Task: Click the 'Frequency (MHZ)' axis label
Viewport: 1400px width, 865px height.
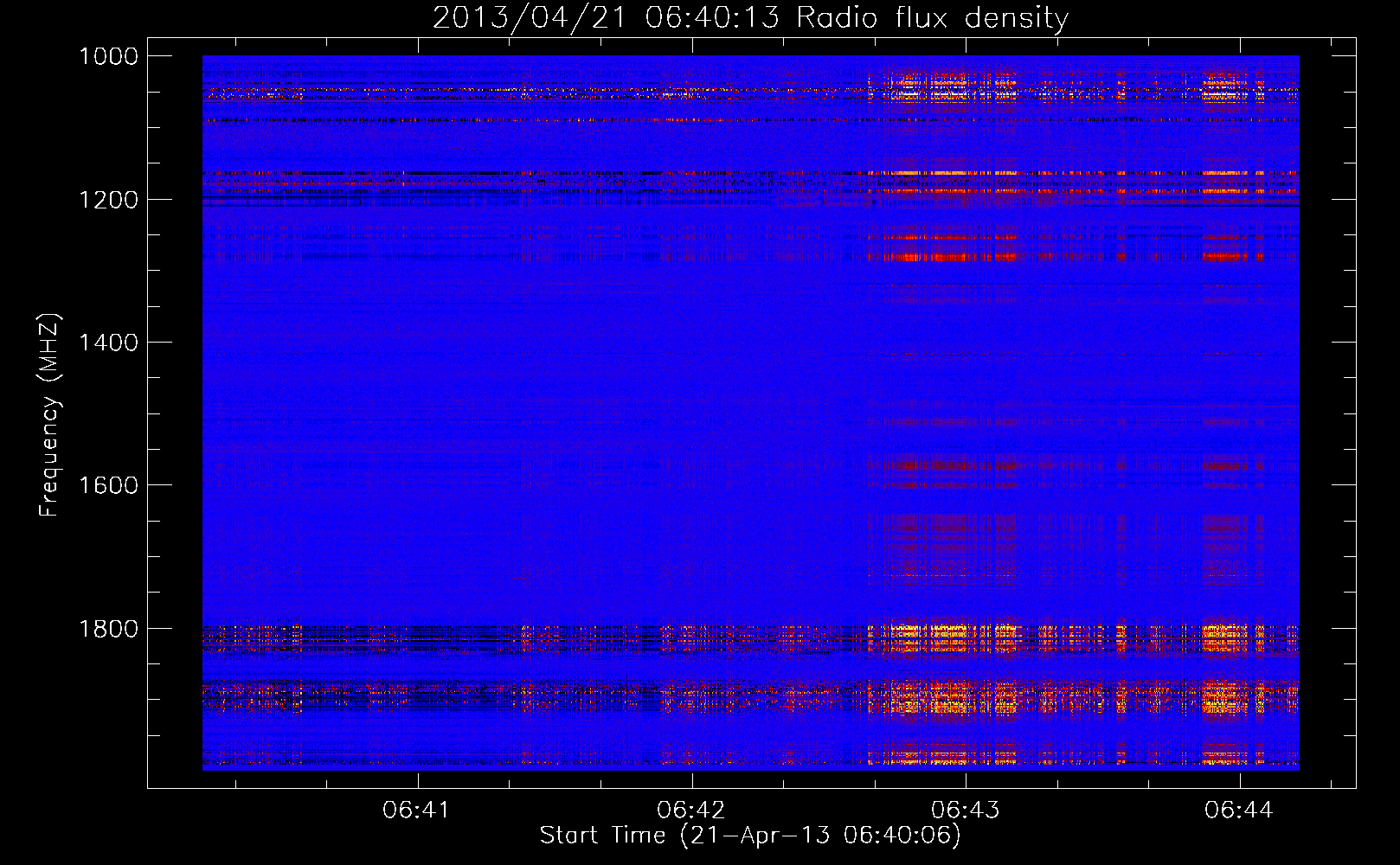Action: pos(49,415)
